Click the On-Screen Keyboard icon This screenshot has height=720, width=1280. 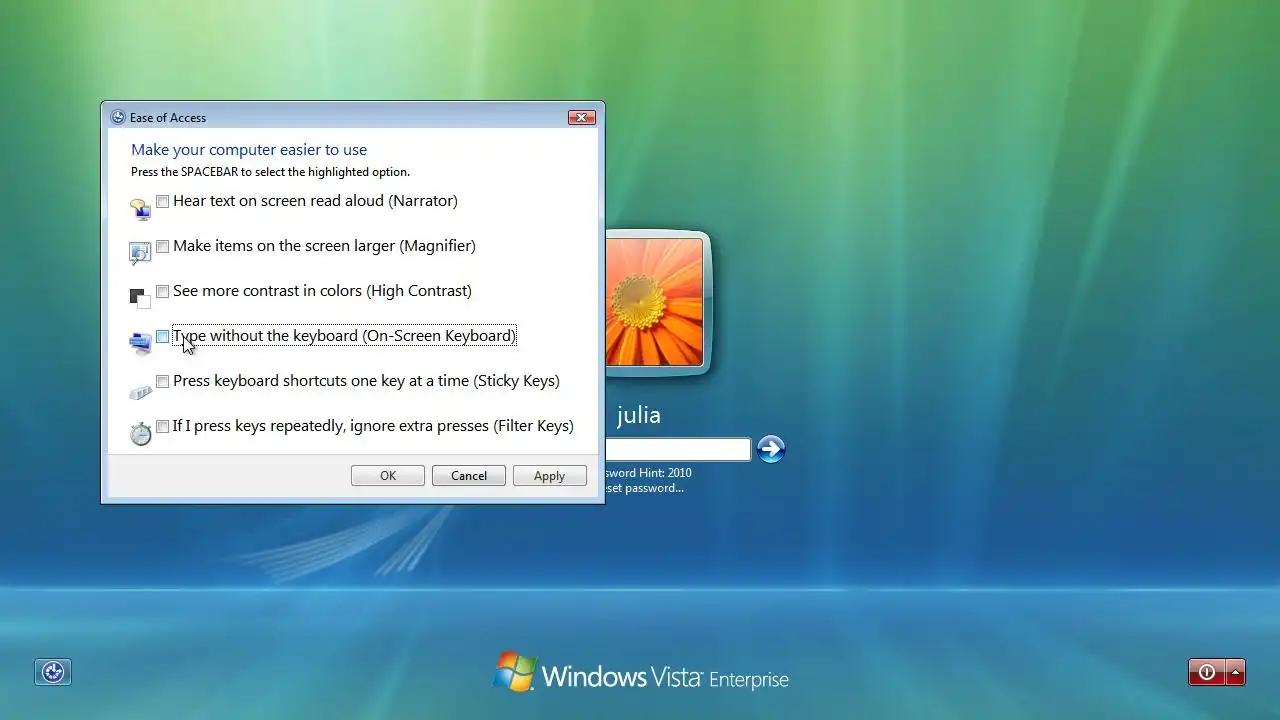(x=140, y=343)
